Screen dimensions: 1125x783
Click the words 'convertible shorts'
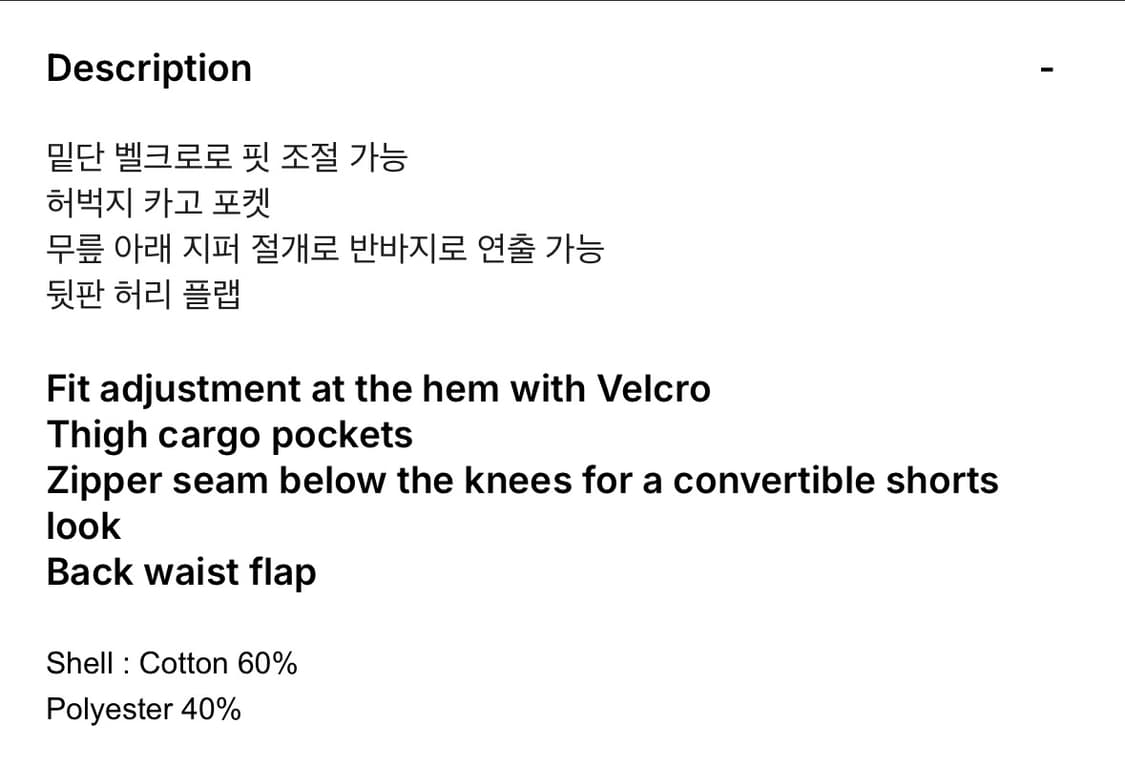(835, 480)
